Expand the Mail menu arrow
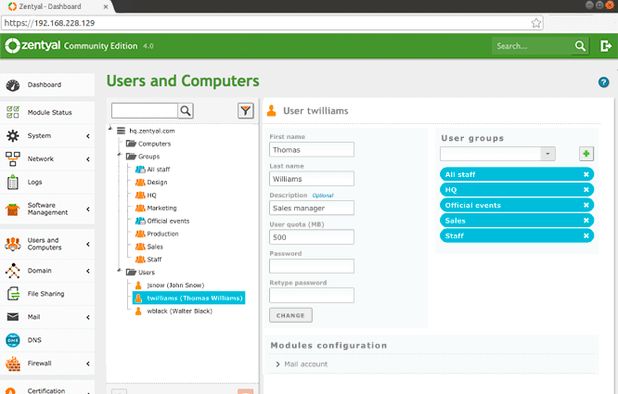The image size is (618, 394). (88, 317)
